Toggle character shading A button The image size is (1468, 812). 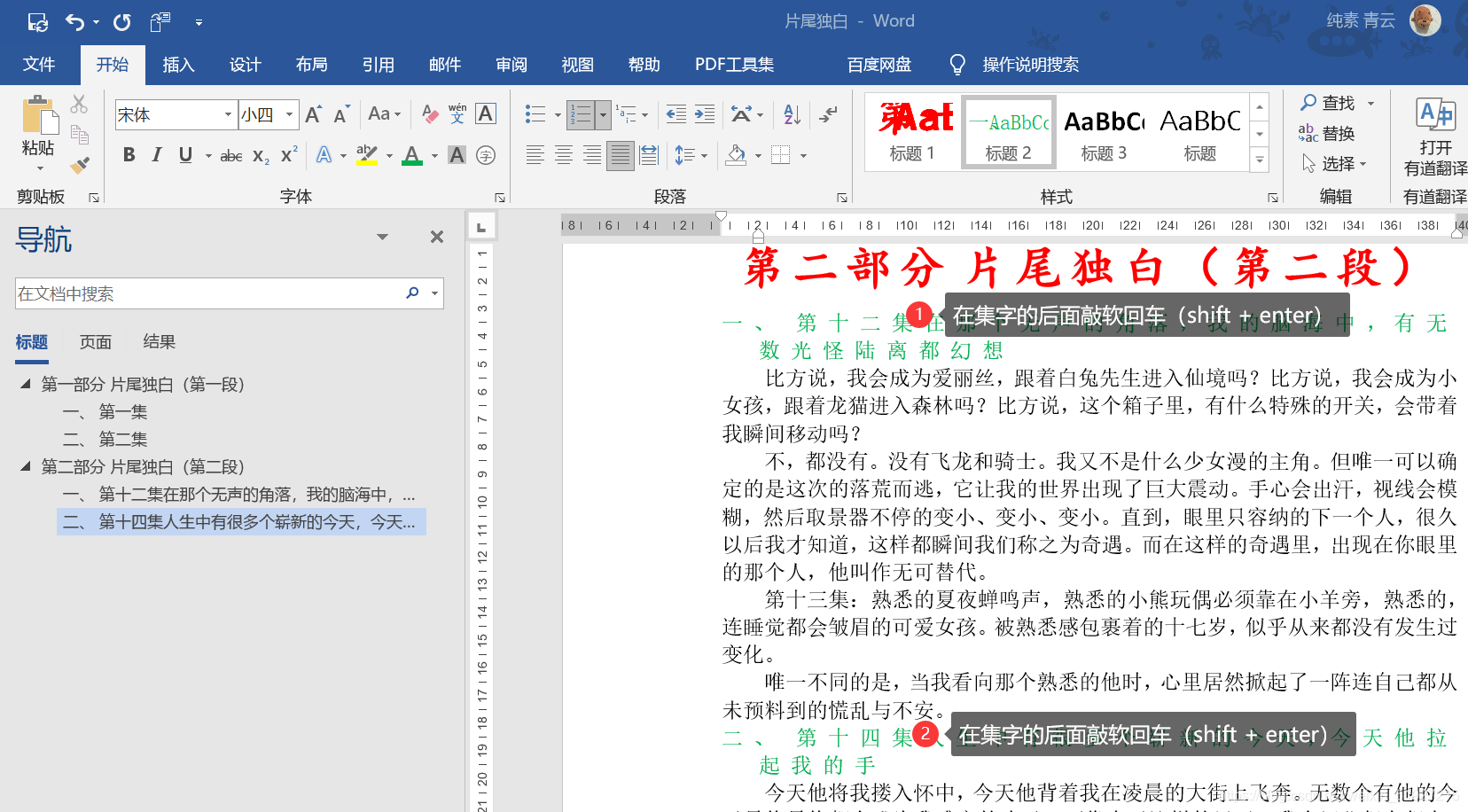[x=457, y=155]
